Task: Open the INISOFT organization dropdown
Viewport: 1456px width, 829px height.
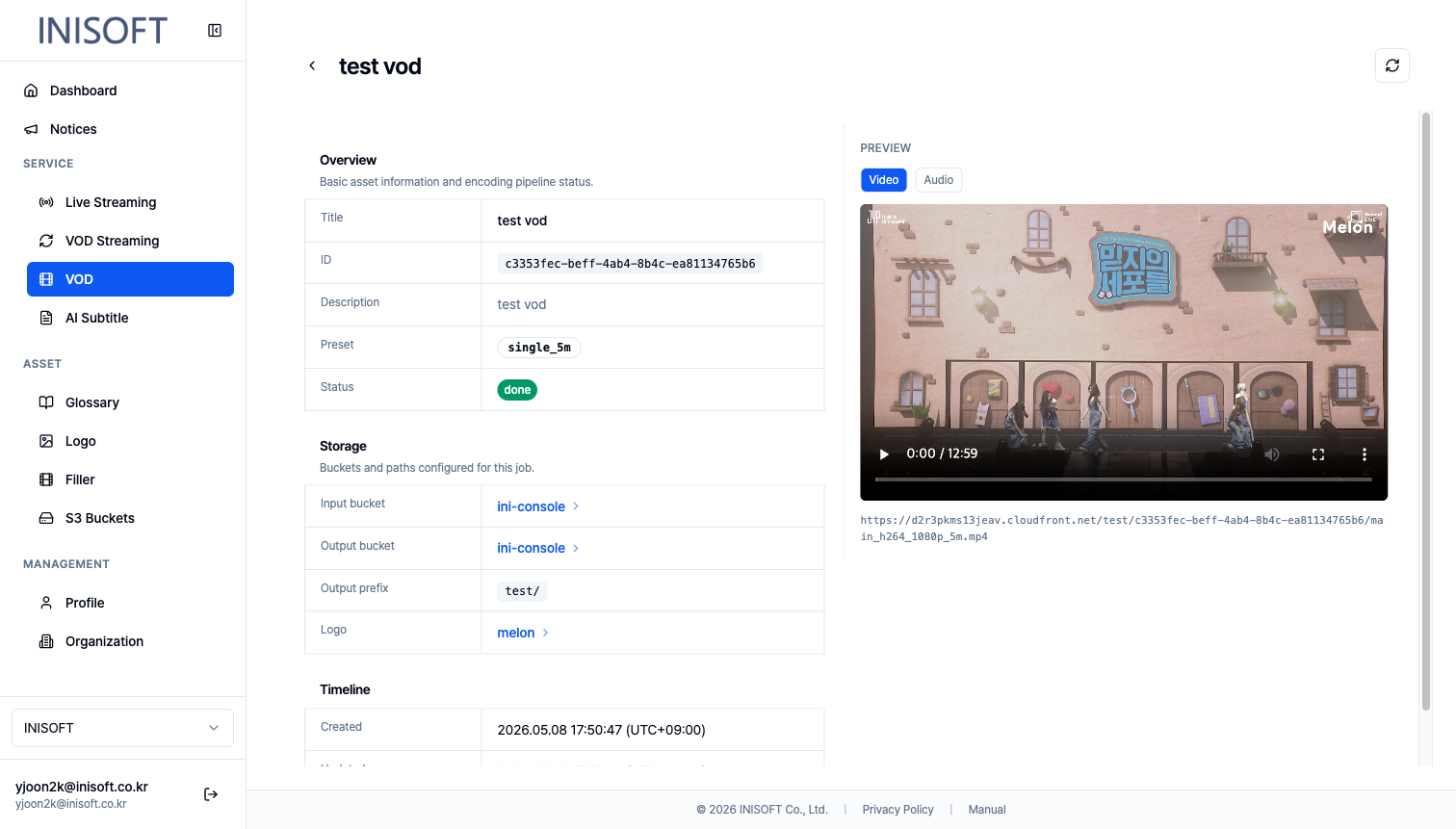Action: coord(122,728)
